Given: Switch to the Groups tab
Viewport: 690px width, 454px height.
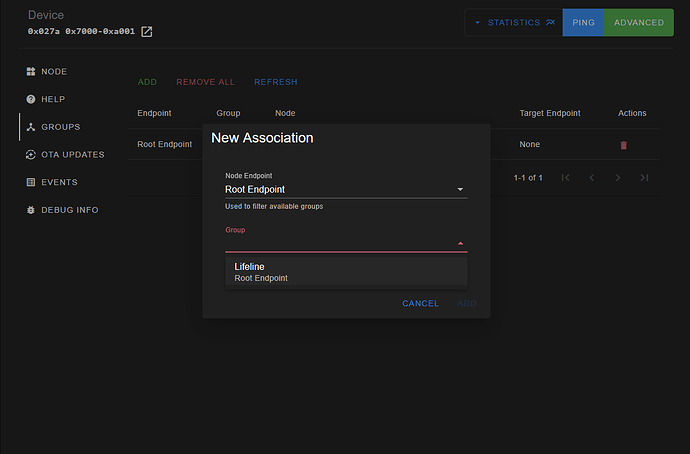Looking at the screenshot, I should coord(59,127).
